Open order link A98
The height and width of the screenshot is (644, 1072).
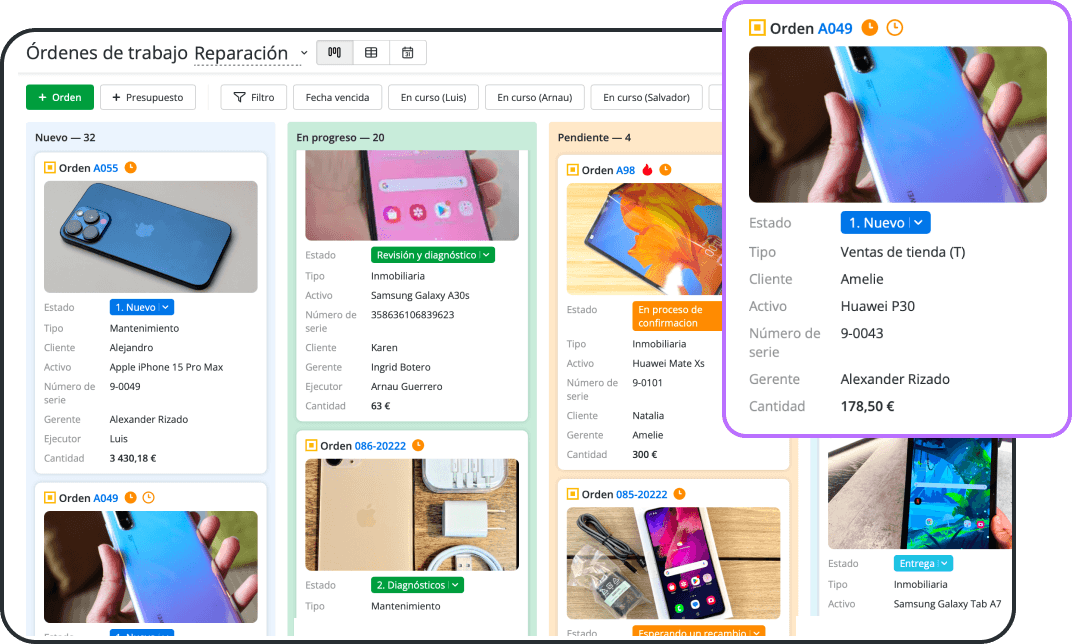pyautogui.click(x=626, y=170)
